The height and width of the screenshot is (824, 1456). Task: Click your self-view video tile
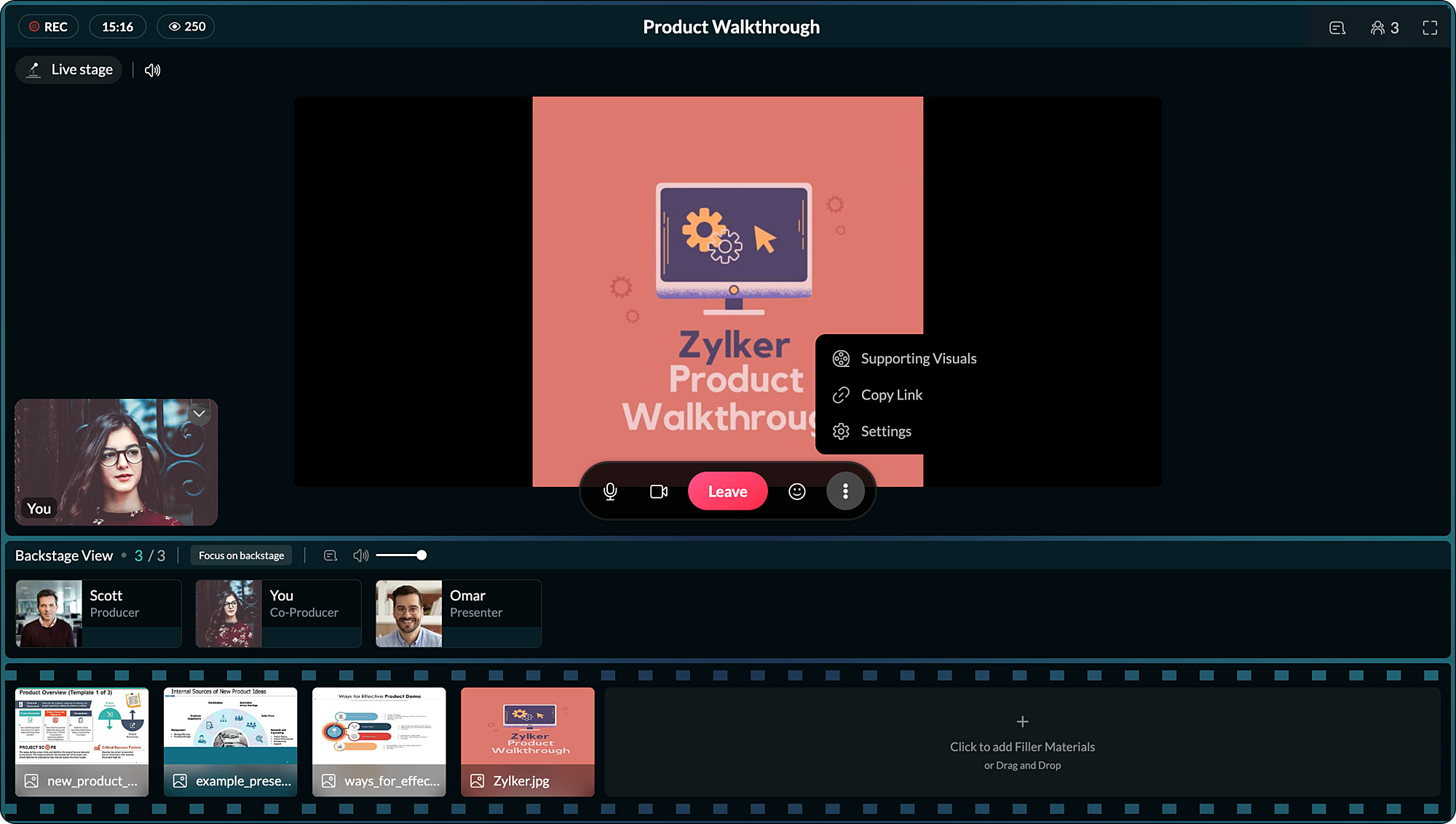(x=116, y=462)
